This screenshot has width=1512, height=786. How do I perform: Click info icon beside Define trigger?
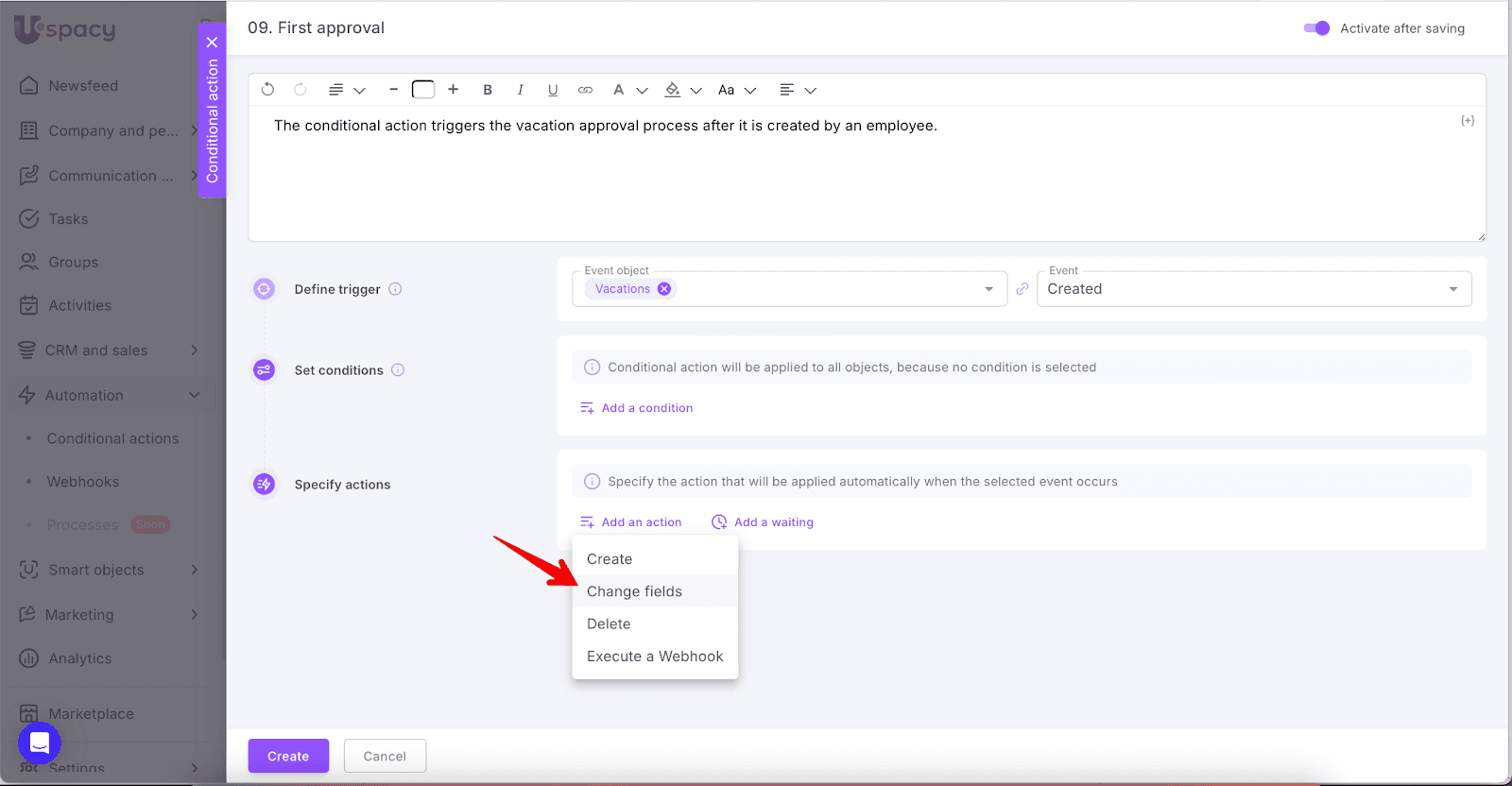[x=396, y=289]
